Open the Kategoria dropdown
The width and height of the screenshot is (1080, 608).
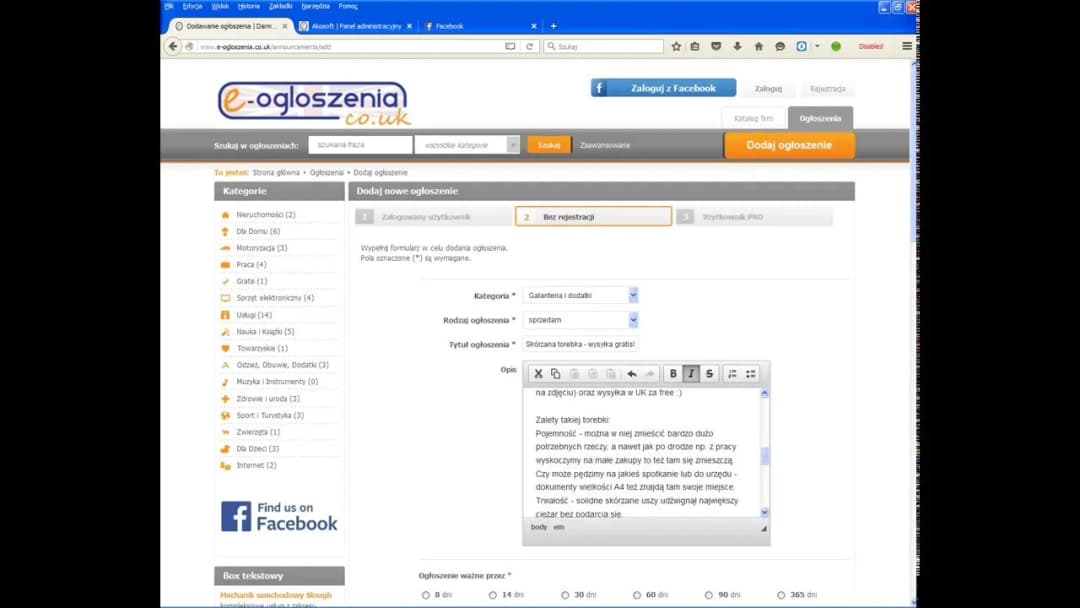[x=633, y=295]
